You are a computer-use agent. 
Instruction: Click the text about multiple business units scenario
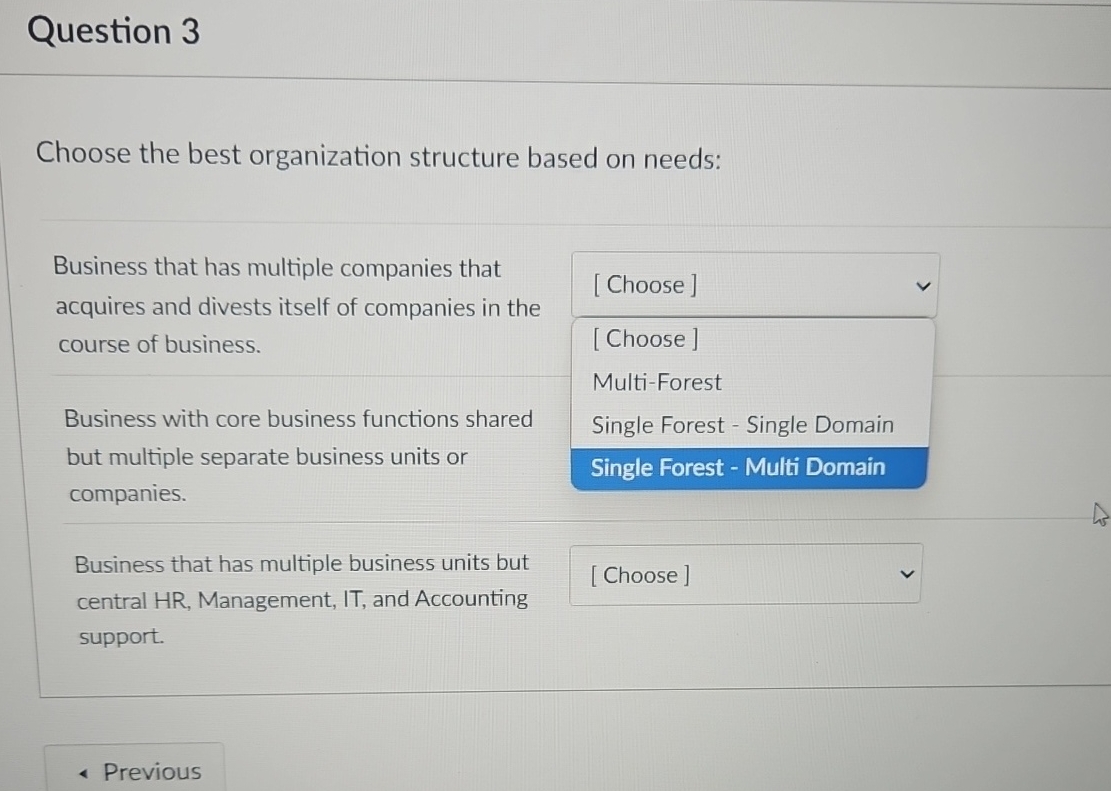coord(300,598)
